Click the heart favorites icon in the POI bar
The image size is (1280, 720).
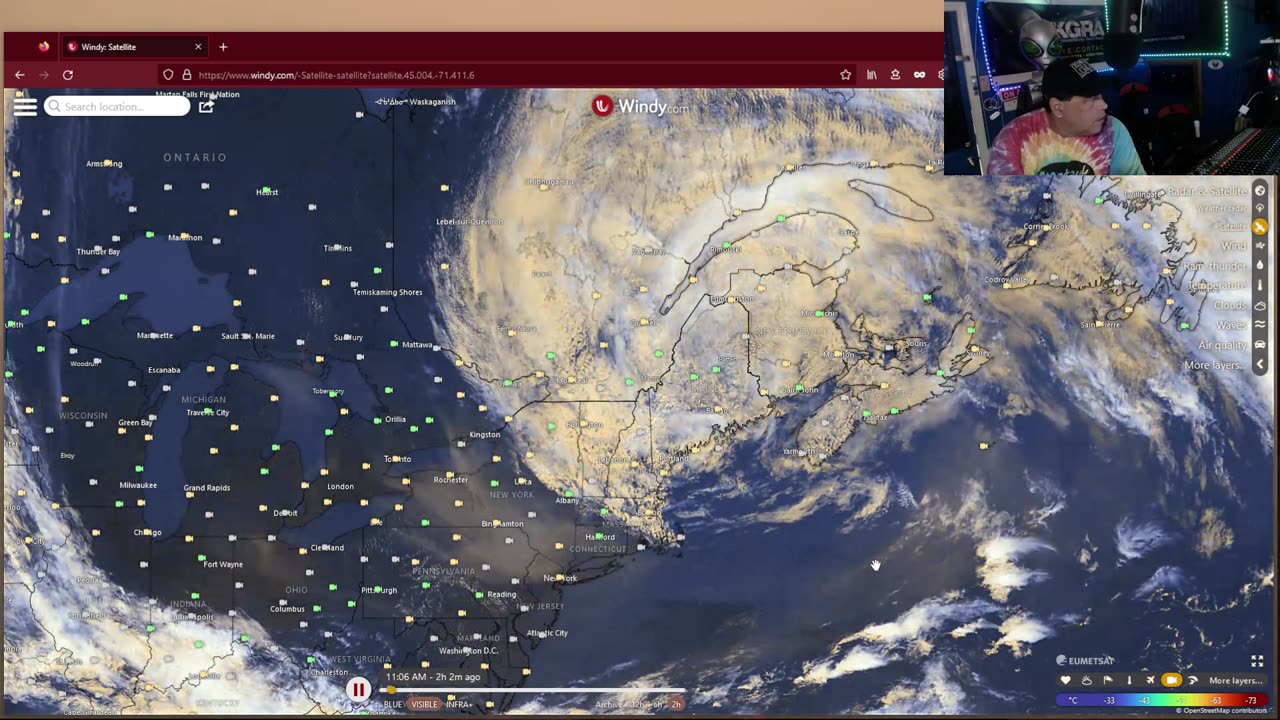(x=1066, y=680)
